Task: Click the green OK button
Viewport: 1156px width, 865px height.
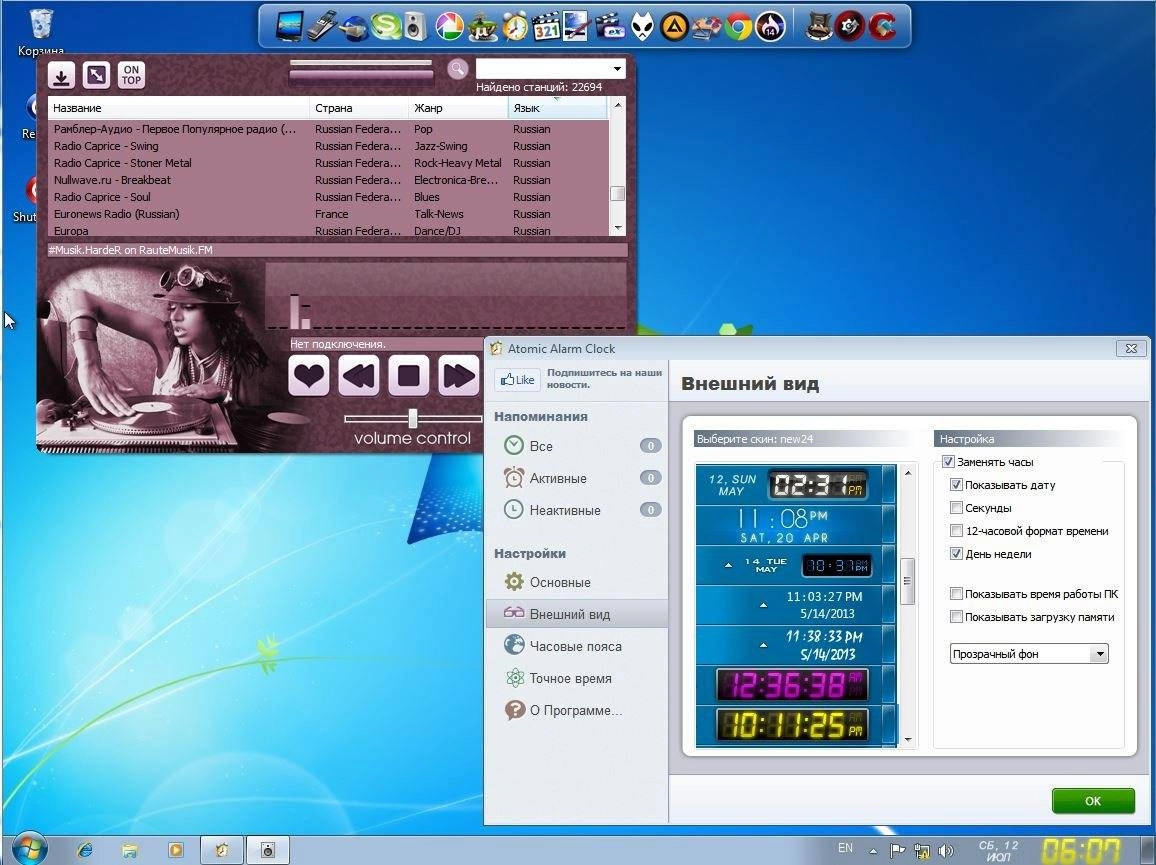Action: point(1093,801)
